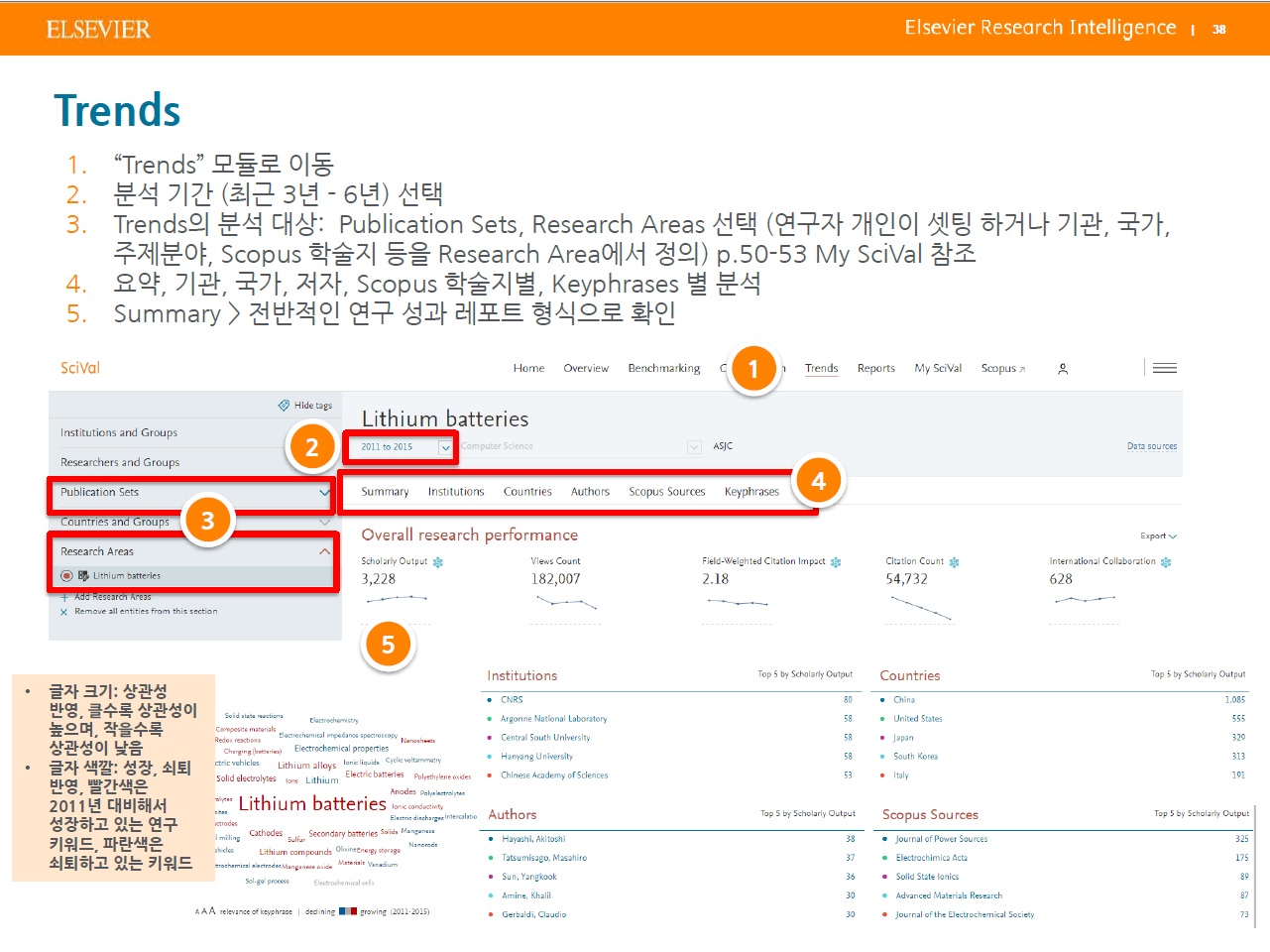Open the Trends module
This screenshot has width=1270, height=952.
click(822, 369)
